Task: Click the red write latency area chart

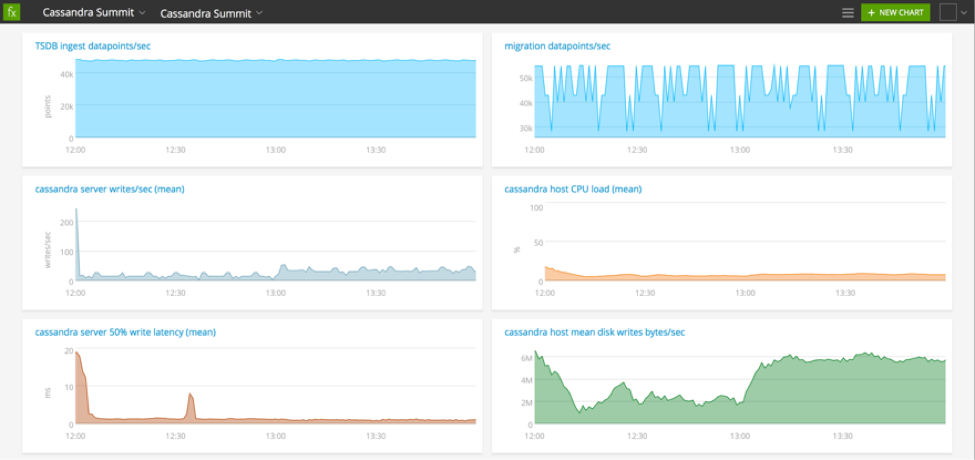Action: (x=275, y=387)
